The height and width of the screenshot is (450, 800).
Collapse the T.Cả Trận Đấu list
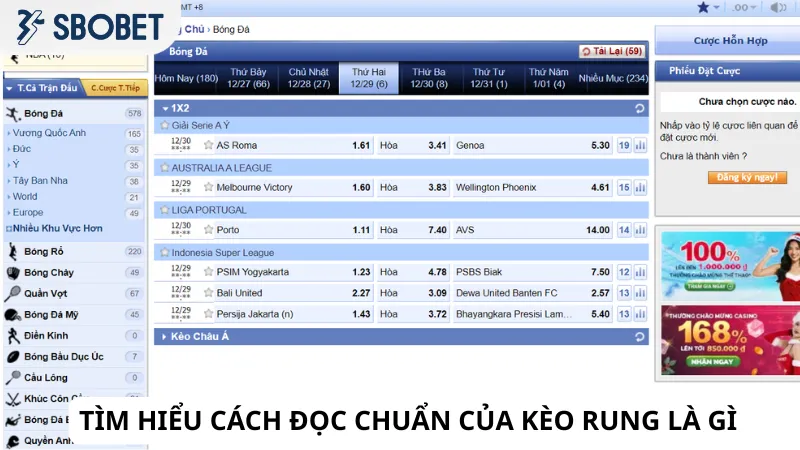[x=9, y=88]
